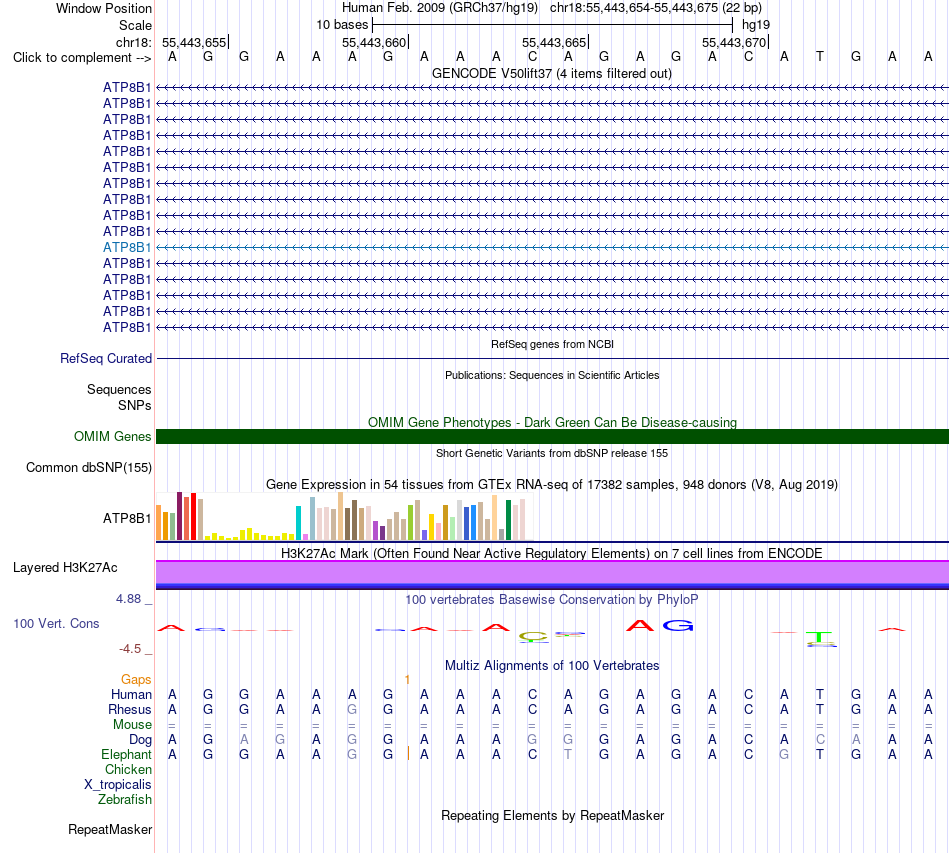Select the Human alignment row label

tap(131, 694)
